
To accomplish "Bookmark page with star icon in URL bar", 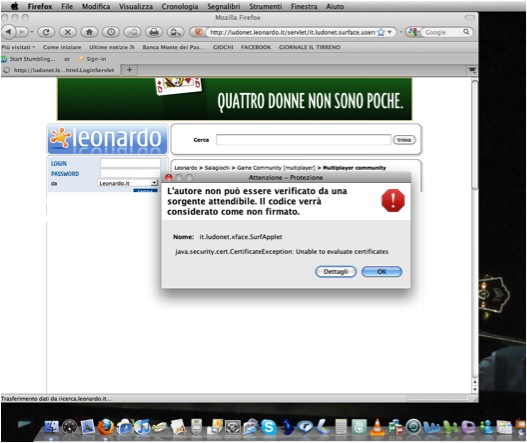I will (381, 32).
